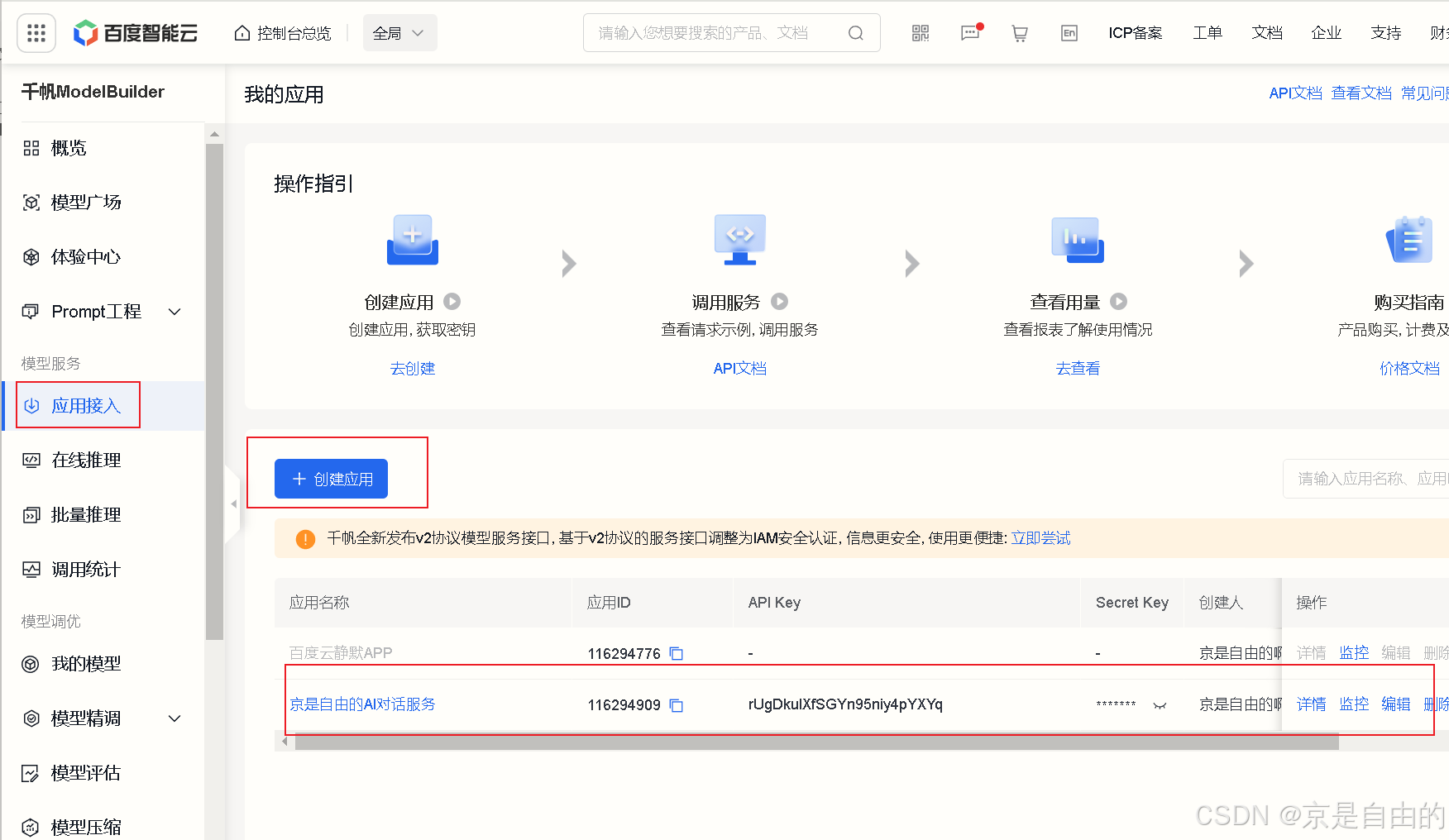This screenshot has height=840, width=1449.
Task: Click the search magnifier icon
Action: pyautogui.click(x=856, y=33)
